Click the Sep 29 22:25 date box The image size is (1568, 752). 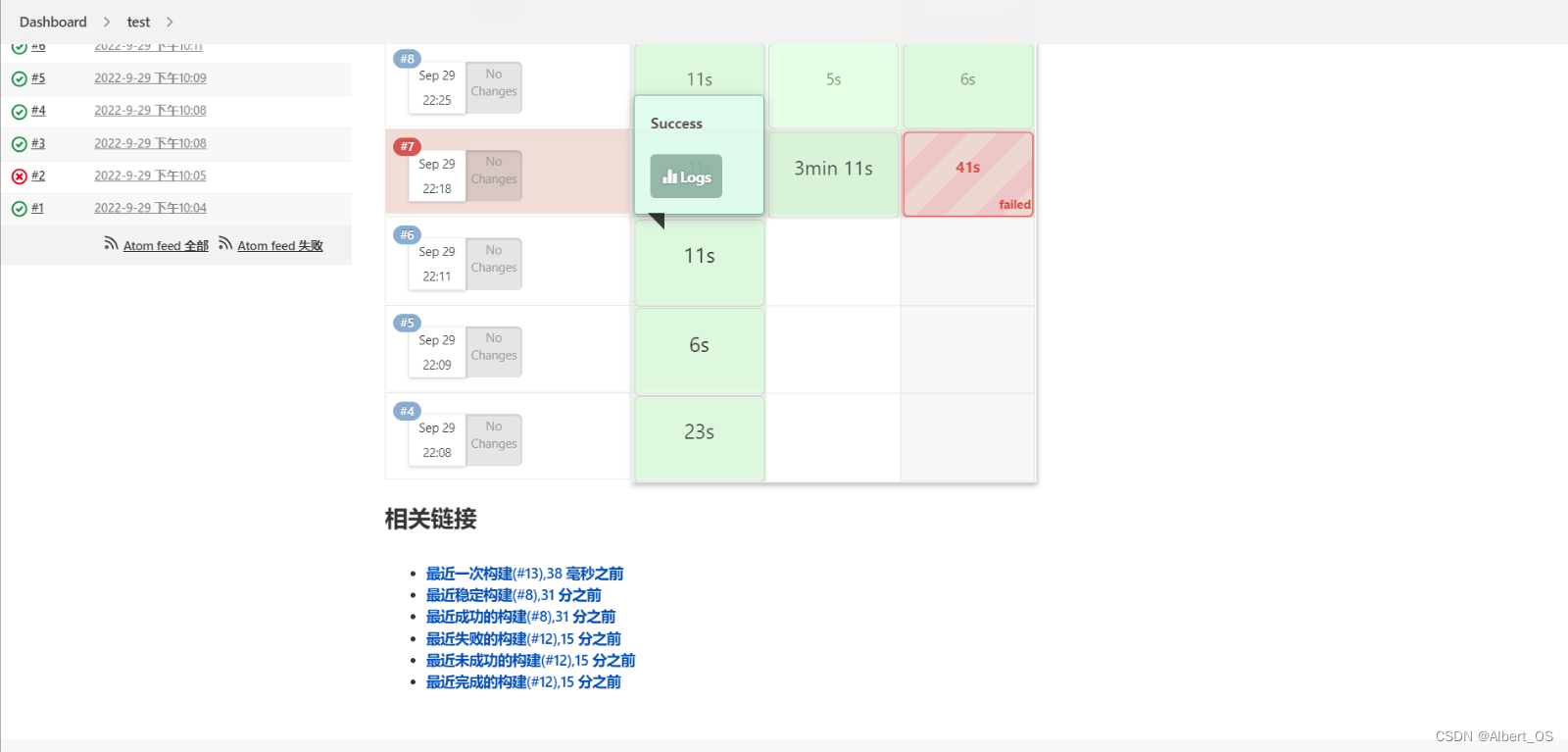pyautogui.click(x=437, y=87)
